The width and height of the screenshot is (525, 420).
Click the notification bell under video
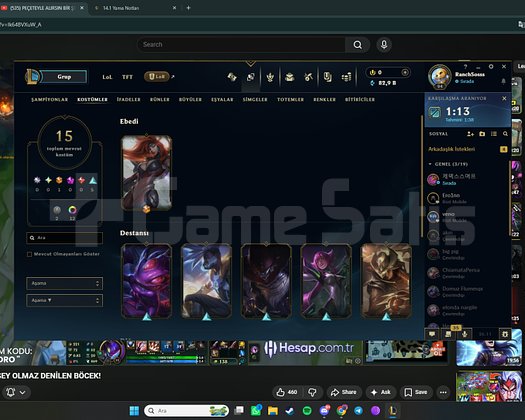11,392
